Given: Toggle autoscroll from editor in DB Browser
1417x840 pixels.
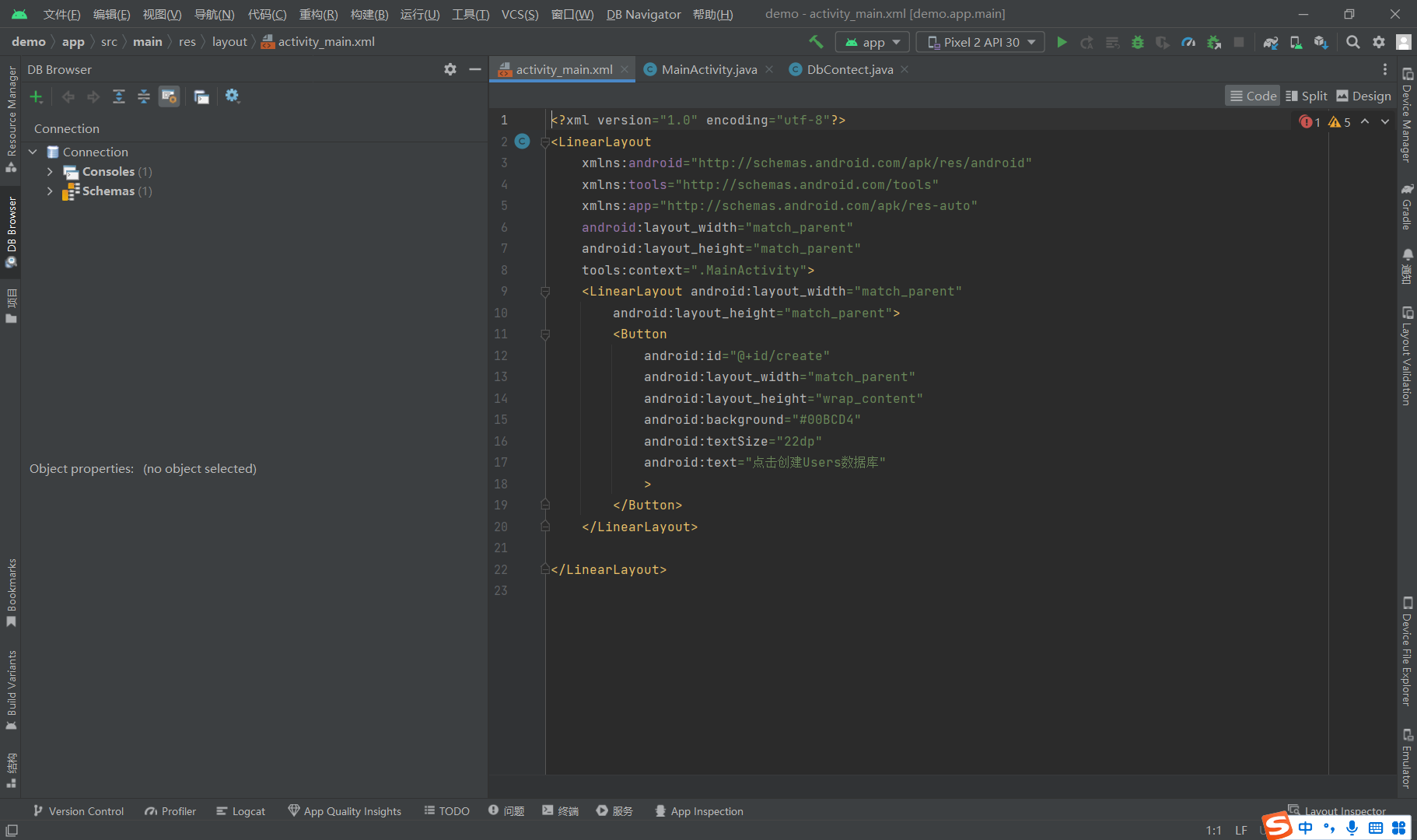Looking at the screenshot, I should coord(169,96).
